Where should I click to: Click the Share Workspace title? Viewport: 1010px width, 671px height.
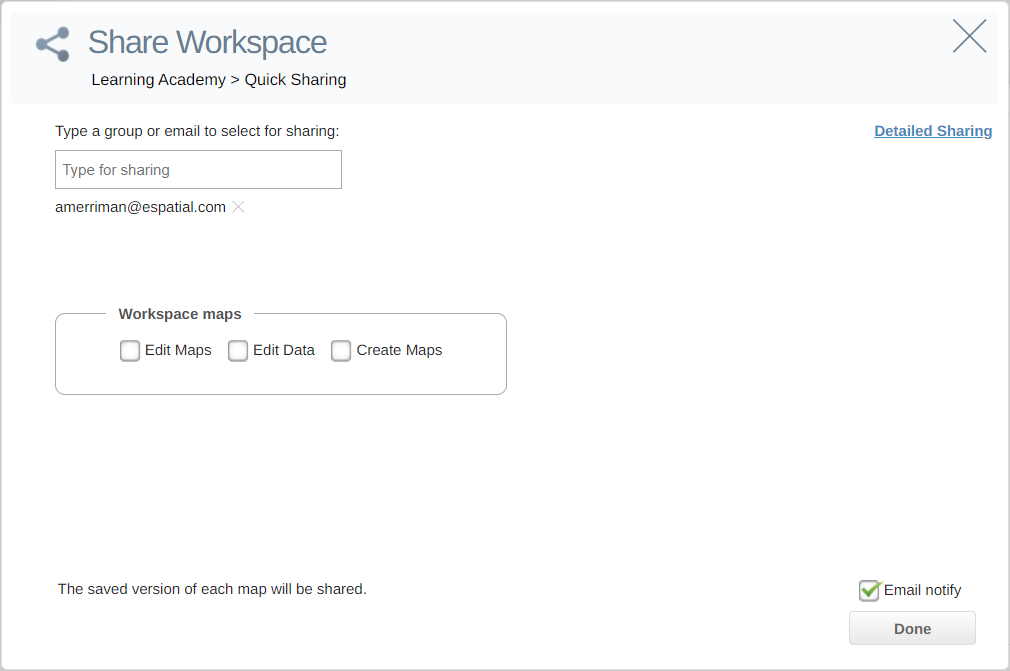point(207,43)
